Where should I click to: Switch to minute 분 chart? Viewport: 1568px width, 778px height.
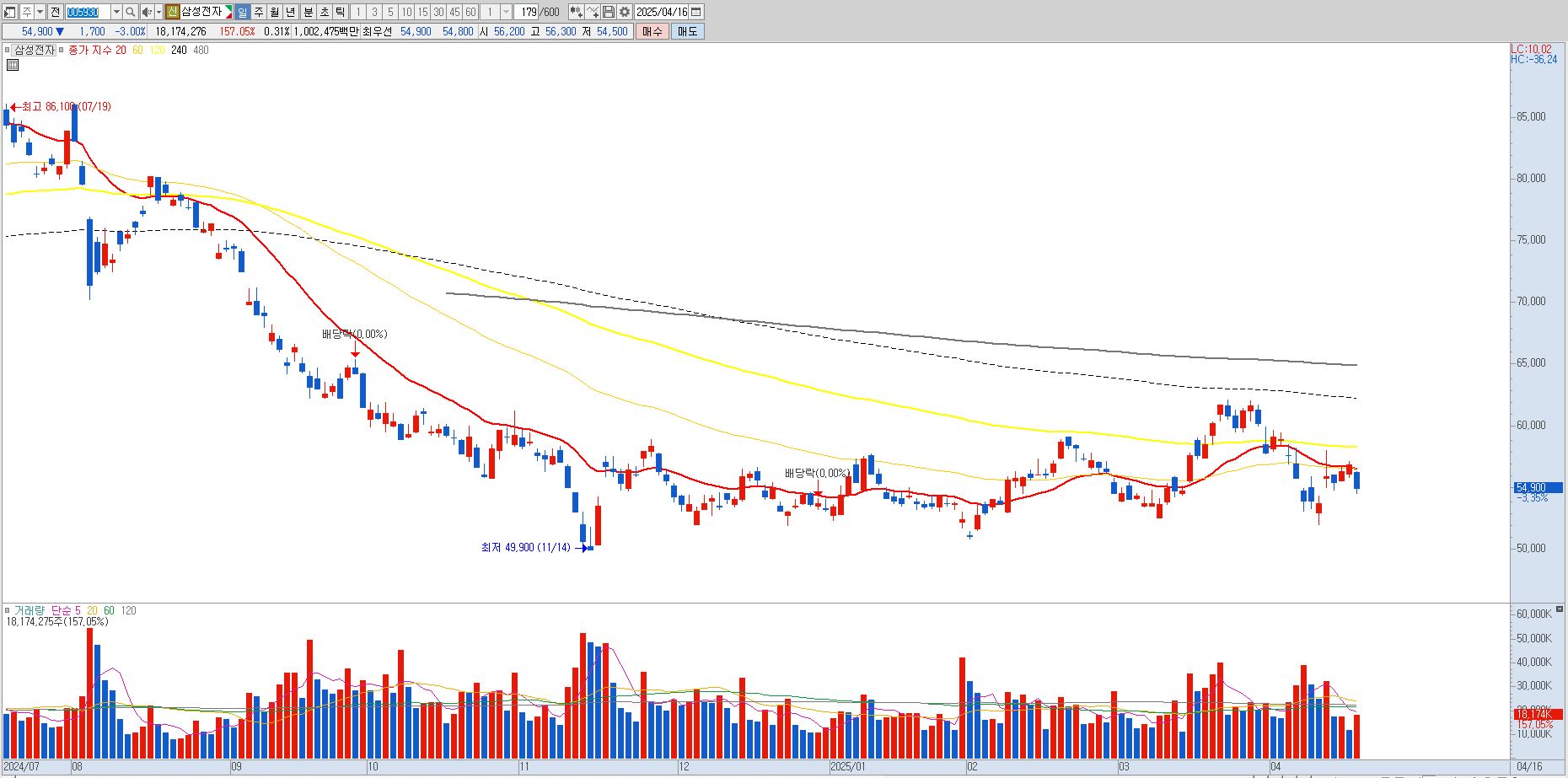pos(308,12)
